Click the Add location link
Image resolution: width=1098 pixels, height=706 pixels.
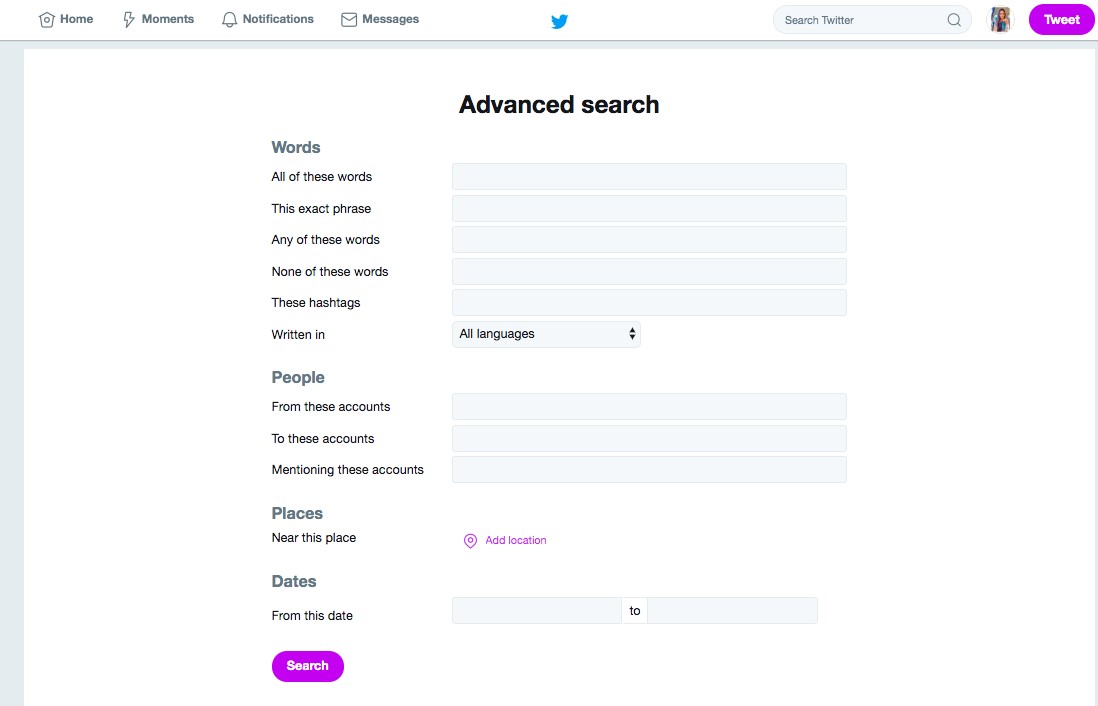[x=516, y=541]
